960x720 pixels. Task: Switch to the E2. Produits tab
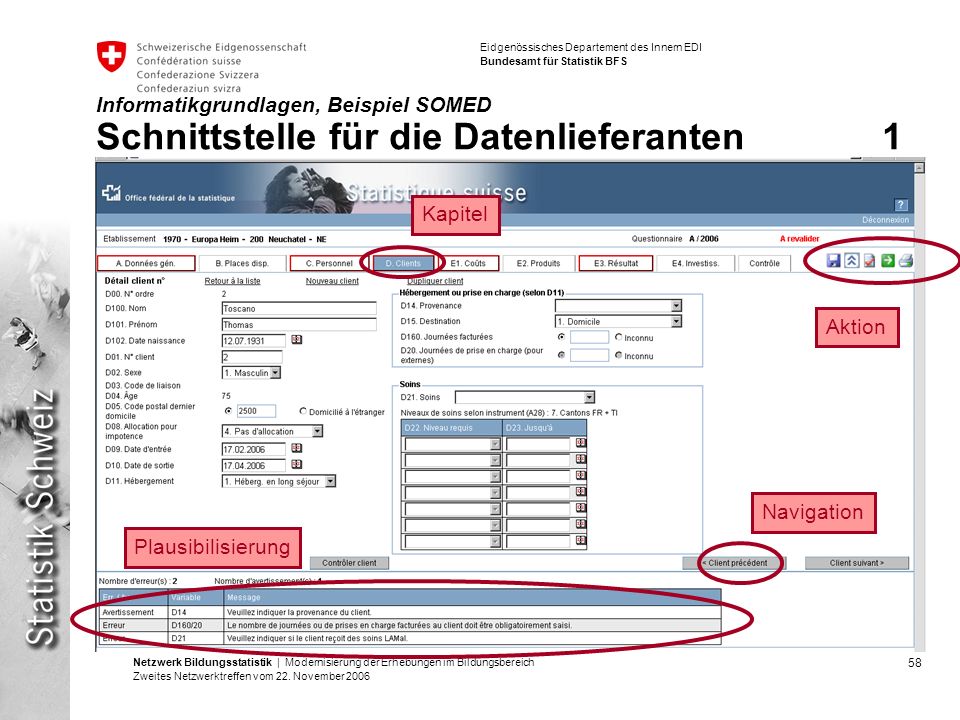539,263
